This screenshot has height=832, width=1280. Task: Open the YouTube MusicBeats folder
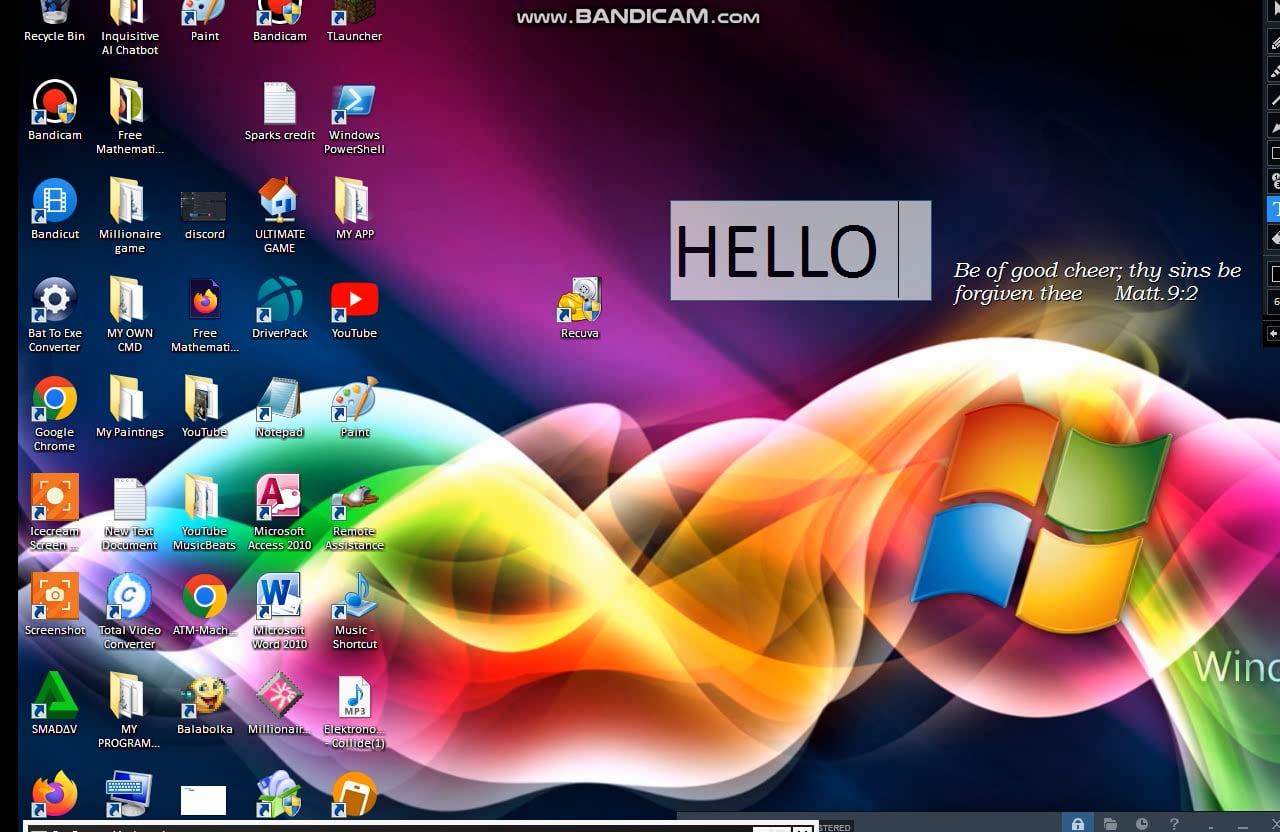(204, 513)
